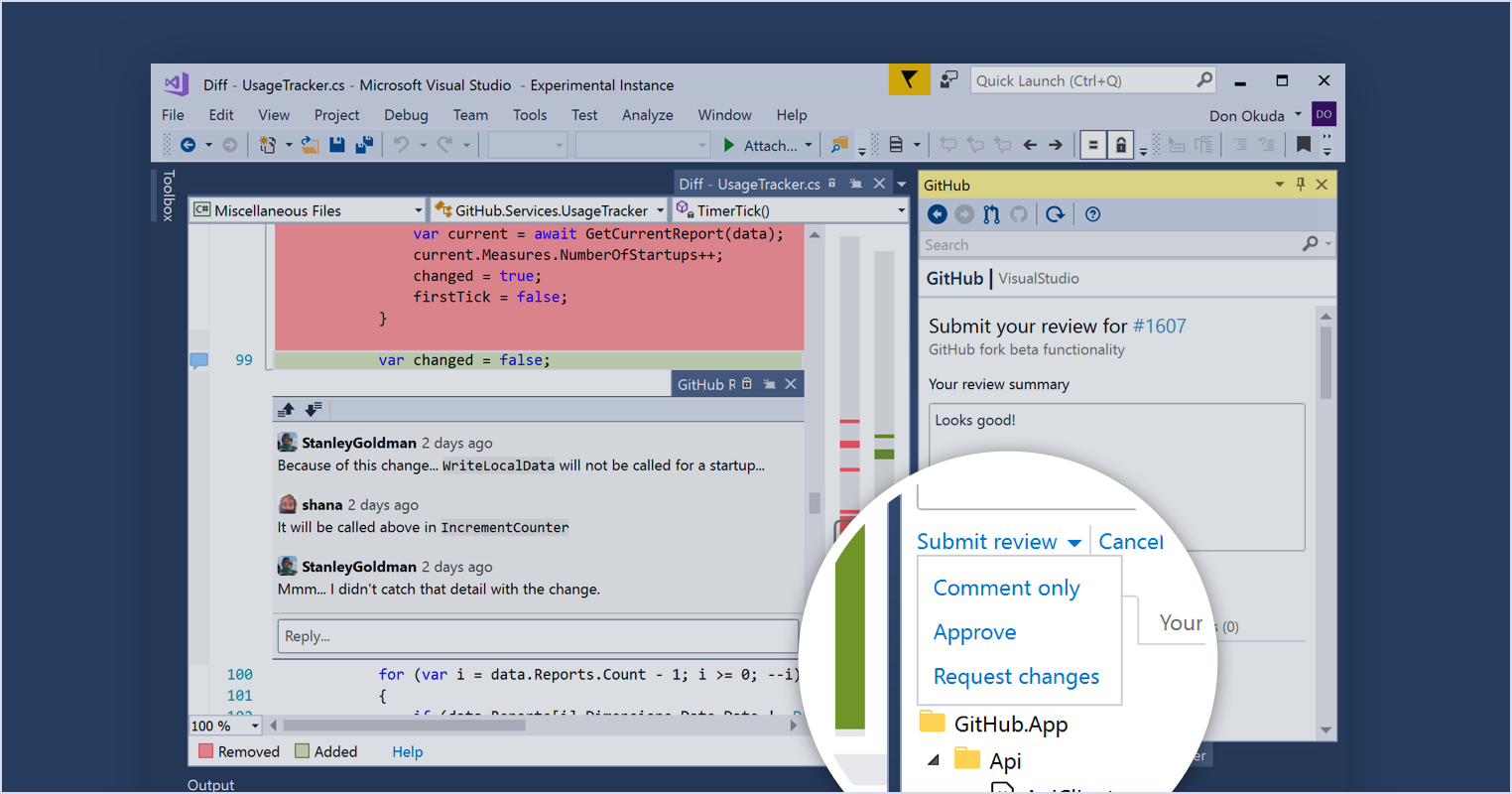
Task: Click the search magnifier in GitHub pane
Action: pyautogui.click(x=1311, y=244)
